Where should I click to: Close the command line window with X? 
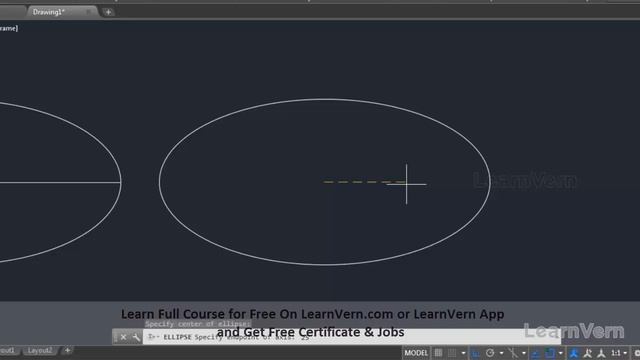tap(123, 337)
